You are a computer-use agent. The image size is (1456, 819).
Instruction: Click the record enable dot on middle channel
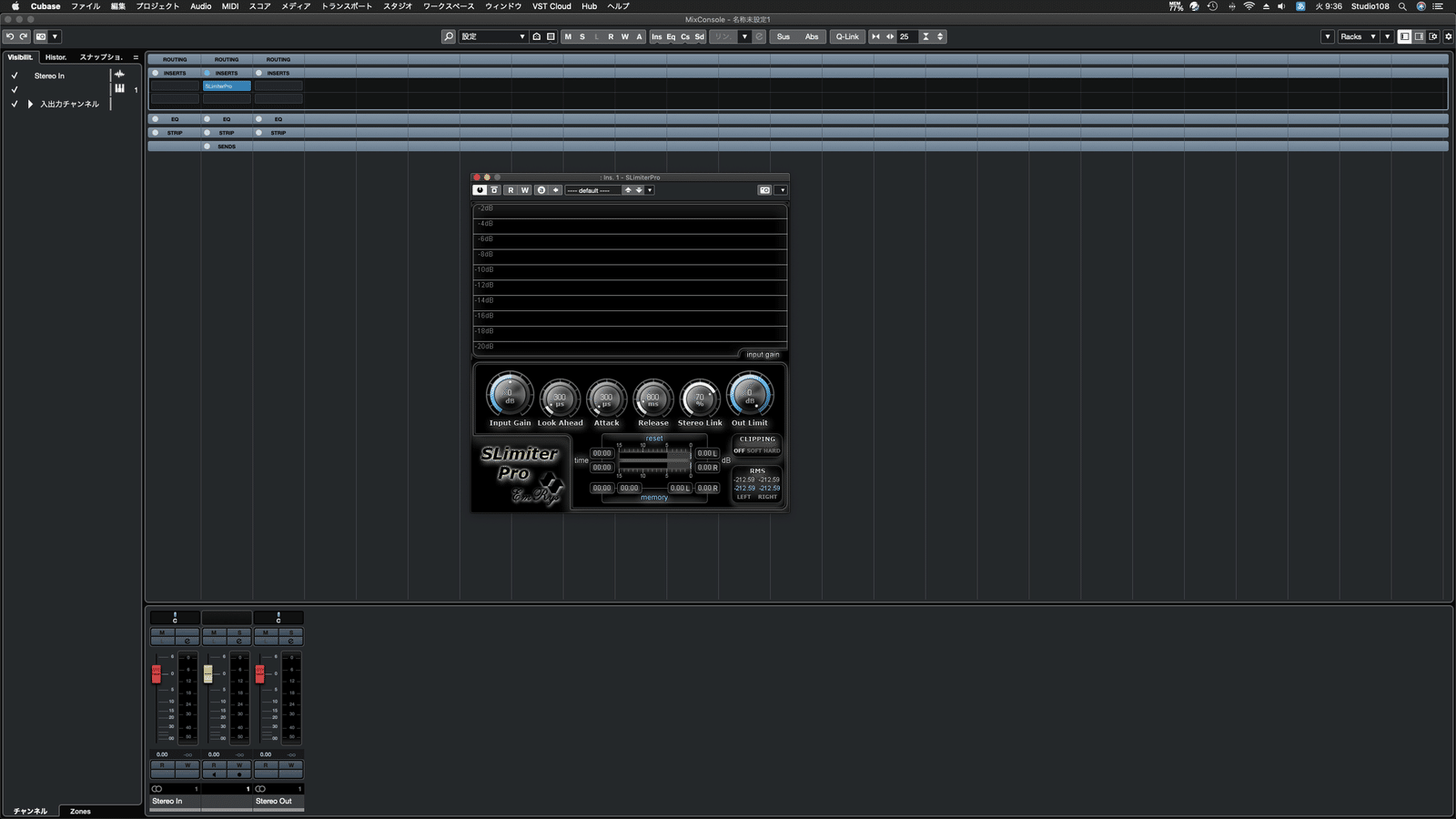[x=239, y=774]
